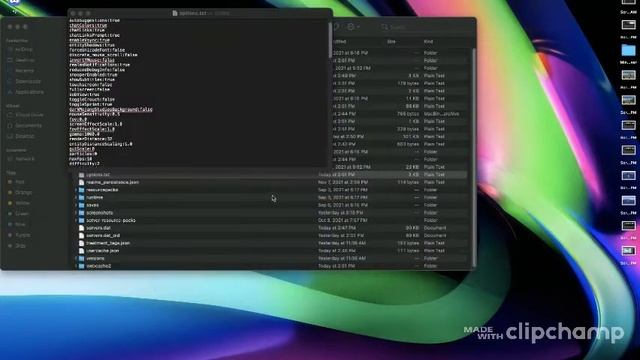Expand the server-resource-packs disclosure triangle

click(76, 220)
